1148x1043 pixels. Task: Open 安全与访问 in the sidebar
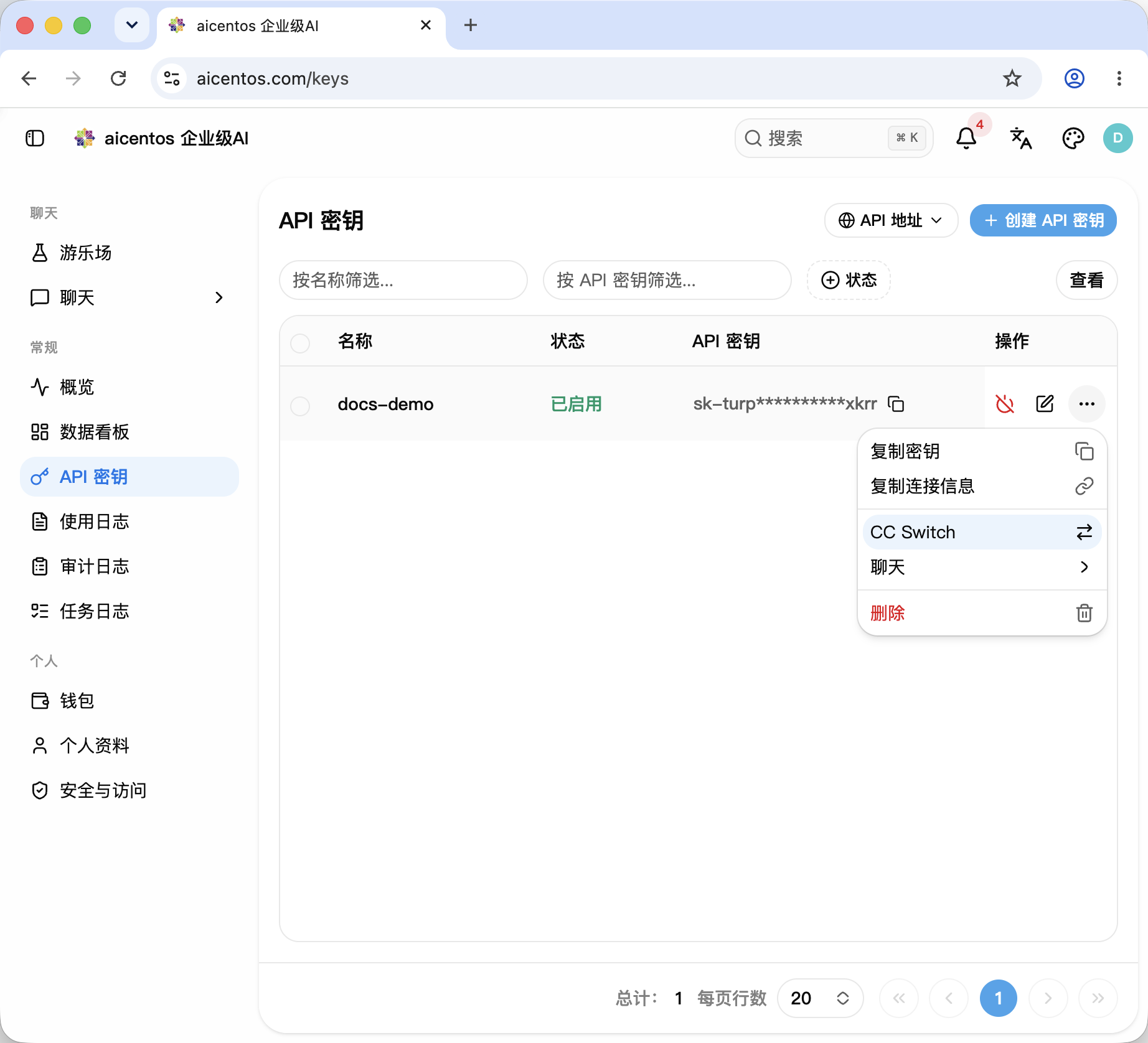click(x=129, y=790)
